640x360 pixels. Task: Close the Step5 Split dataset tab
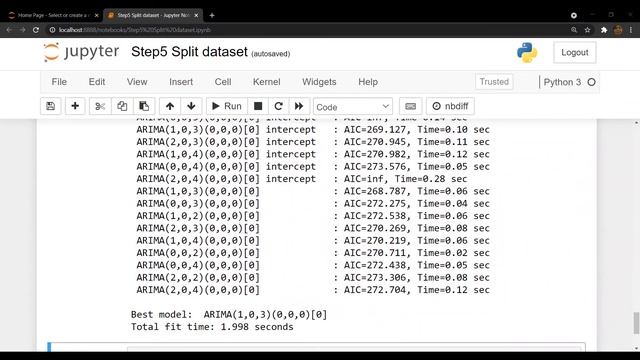pos(196,15)
